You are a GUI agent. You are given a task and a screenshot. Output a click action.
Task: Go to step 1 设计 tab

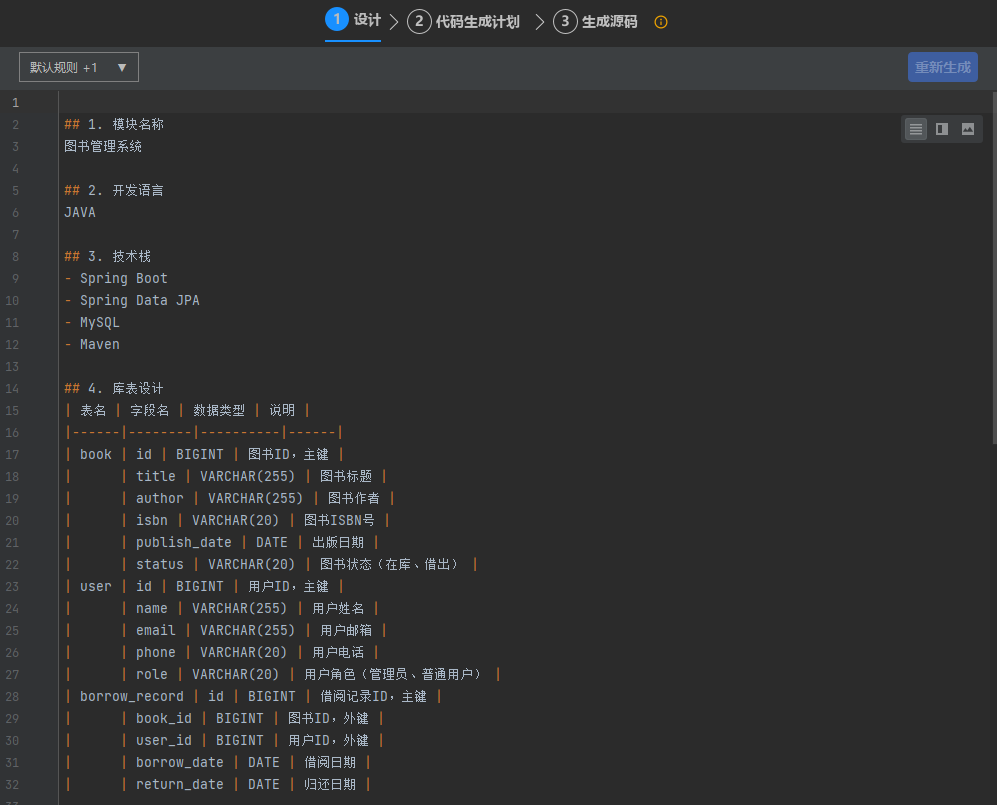pyautogui.click(x=353, y=20)
